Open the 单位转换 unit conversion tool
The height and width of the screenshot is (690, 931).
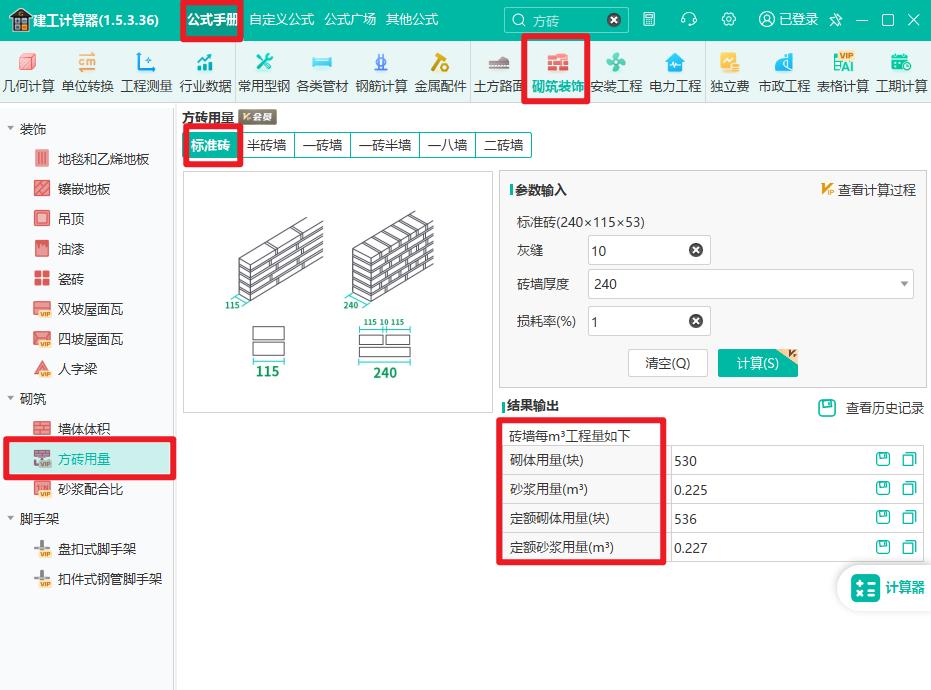point(87,72)
